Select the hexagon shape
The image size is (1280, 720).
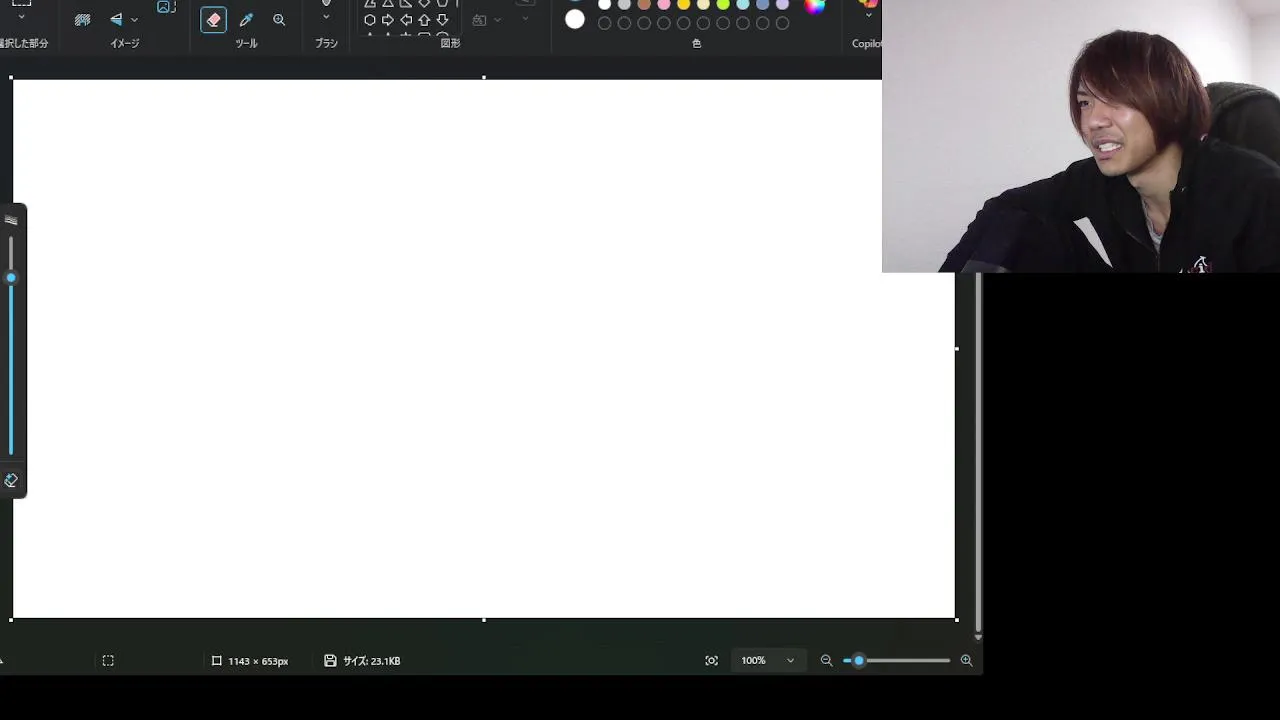tap(370, 20)
